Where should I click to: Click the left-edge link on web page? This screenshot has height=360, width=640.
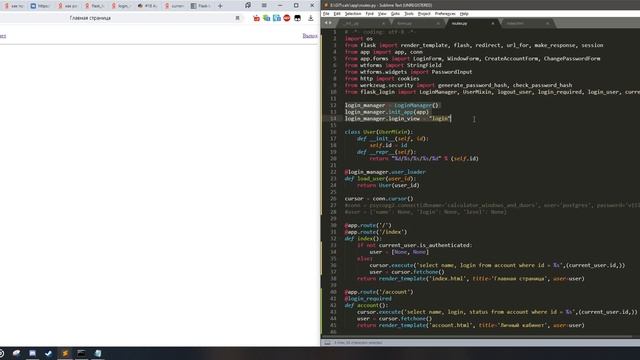[3, 36]
